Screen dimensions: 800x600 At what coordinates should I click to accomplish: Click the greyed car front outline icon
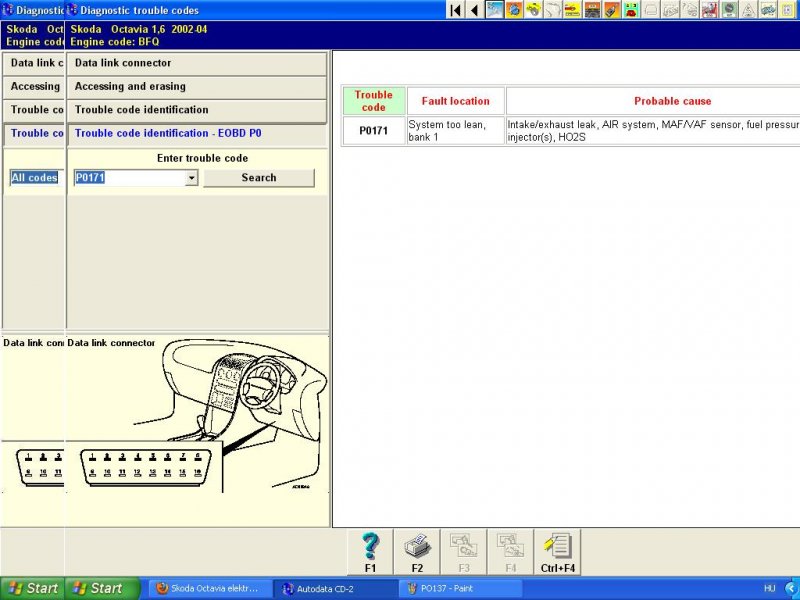[x=651, y=10]
